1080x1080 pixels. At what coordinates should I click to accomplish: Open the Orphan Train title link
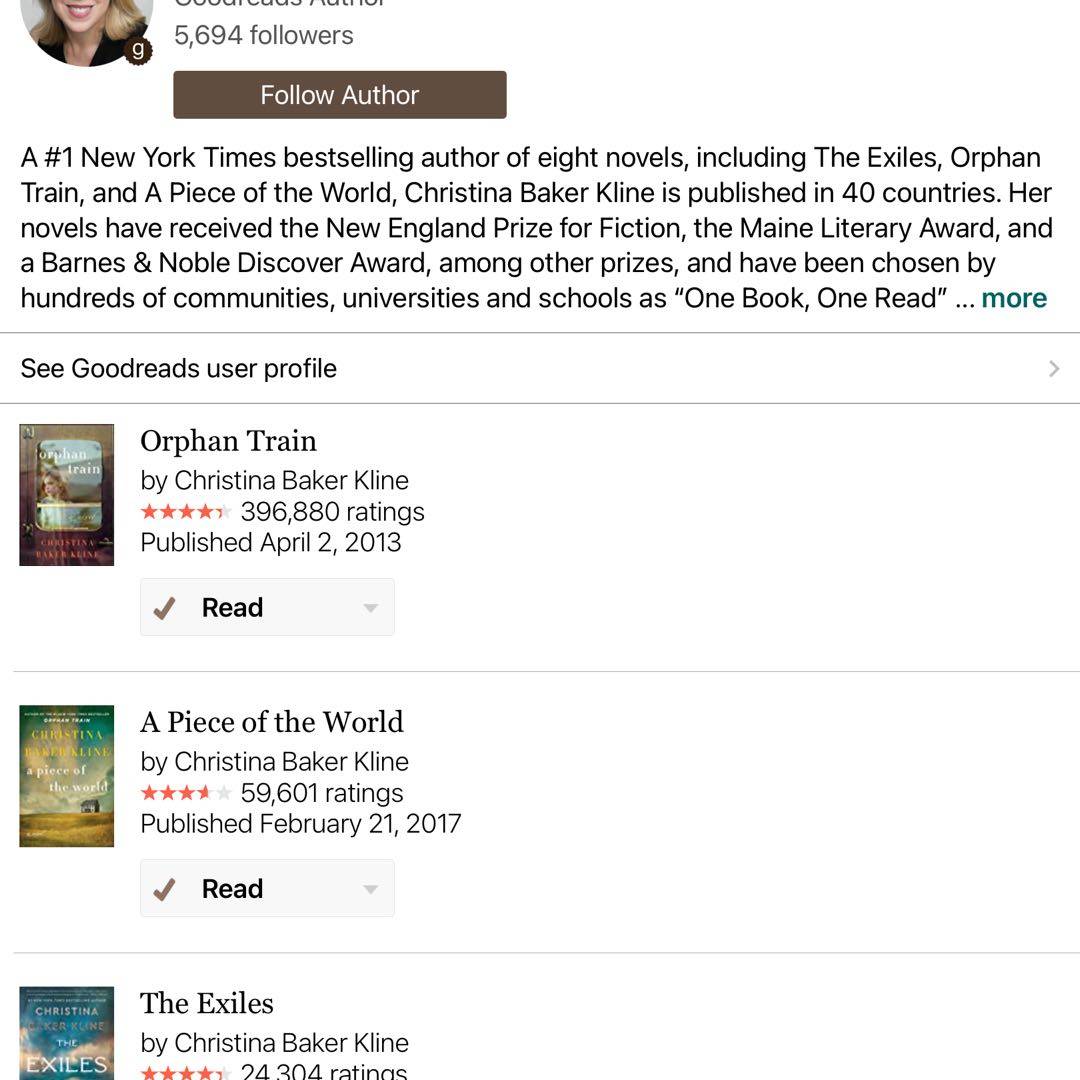click(228, 441)
